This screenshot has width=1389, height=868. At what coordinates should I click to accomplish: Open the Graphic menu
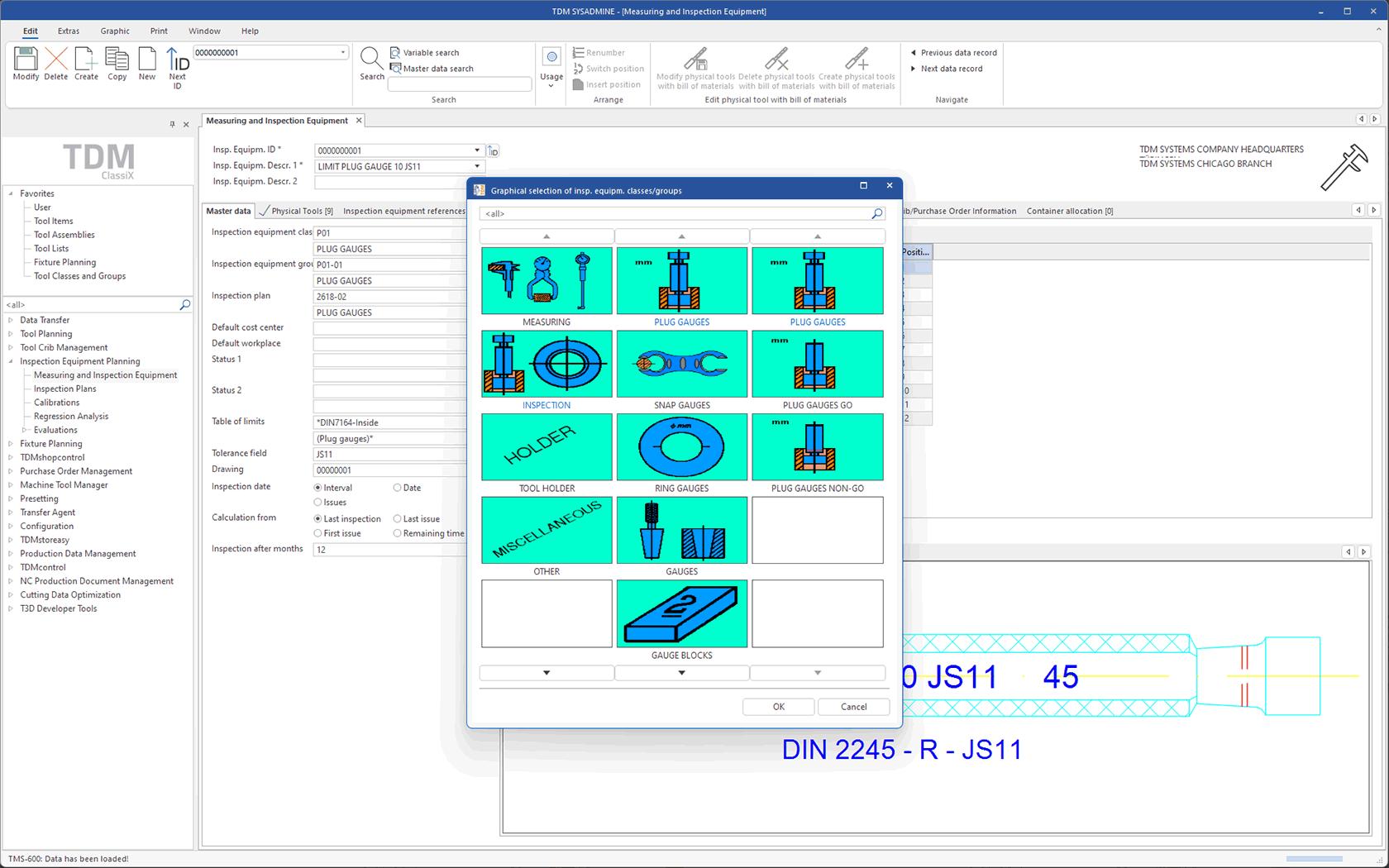pyautogui.click(x=115, y=31)
